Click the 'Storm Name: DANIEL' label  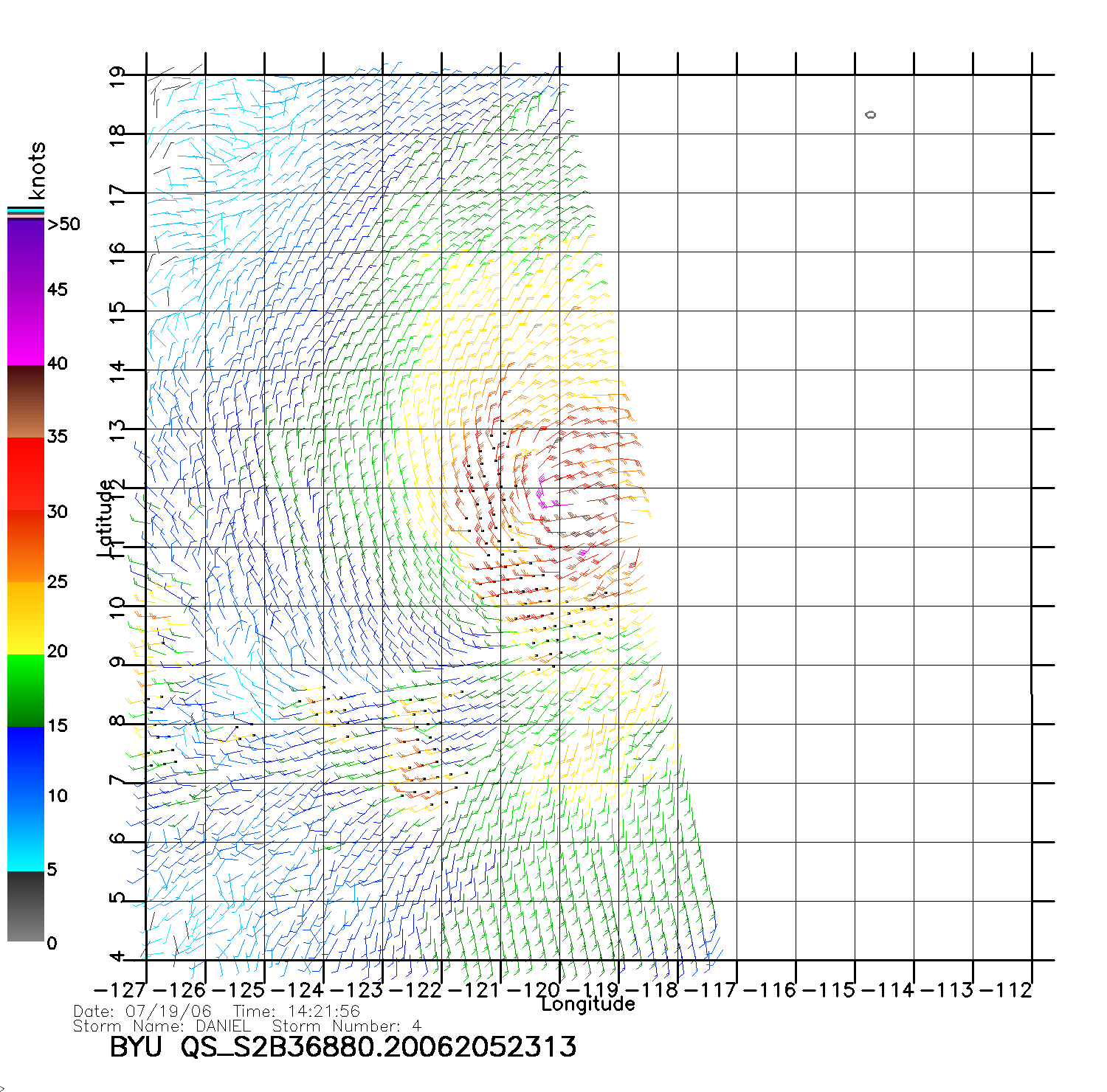162,1026
